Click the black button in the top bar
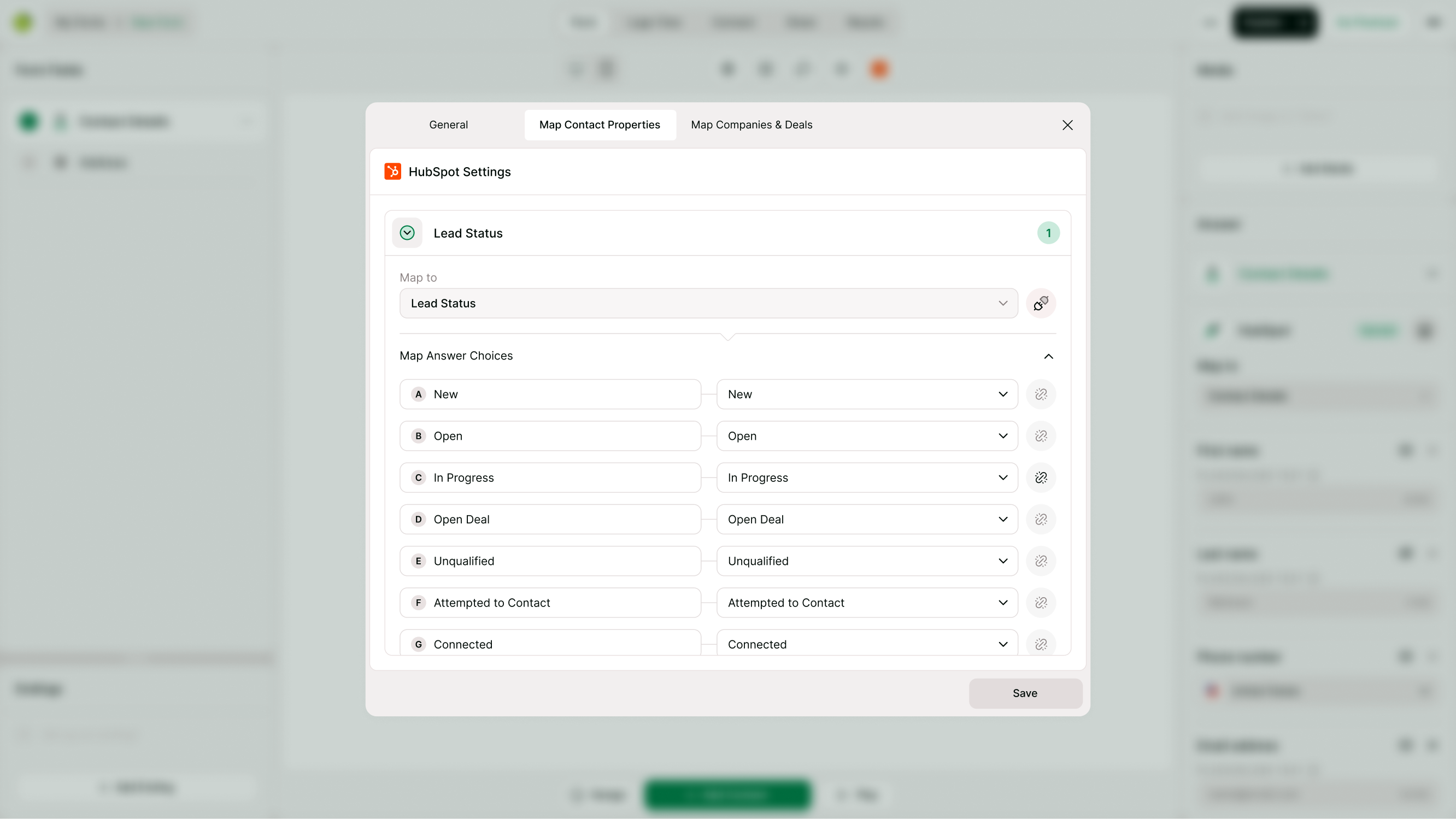Screen dimensions: 1456x819 [x=1275, y=22]
